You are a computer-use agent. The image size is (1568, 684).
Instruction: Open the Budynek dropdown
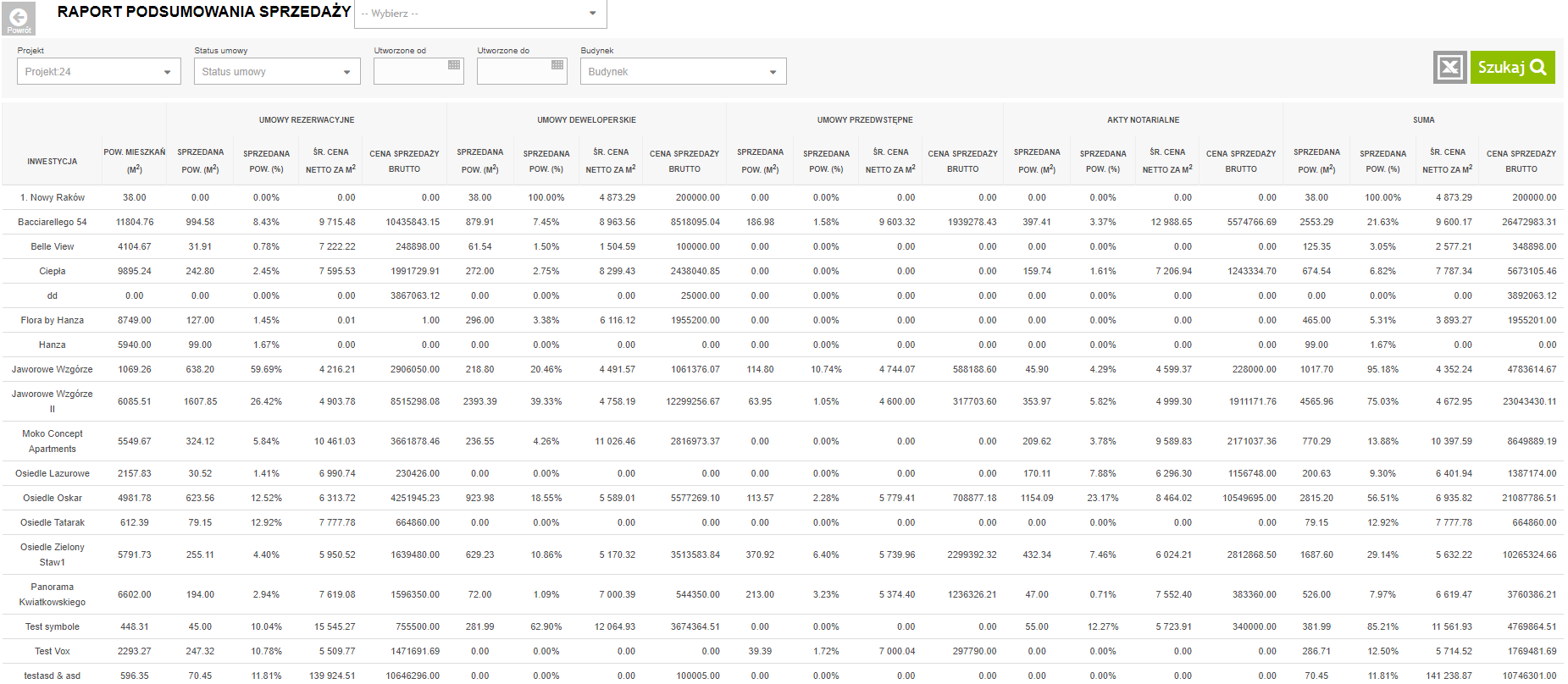[x=684, y=71]
